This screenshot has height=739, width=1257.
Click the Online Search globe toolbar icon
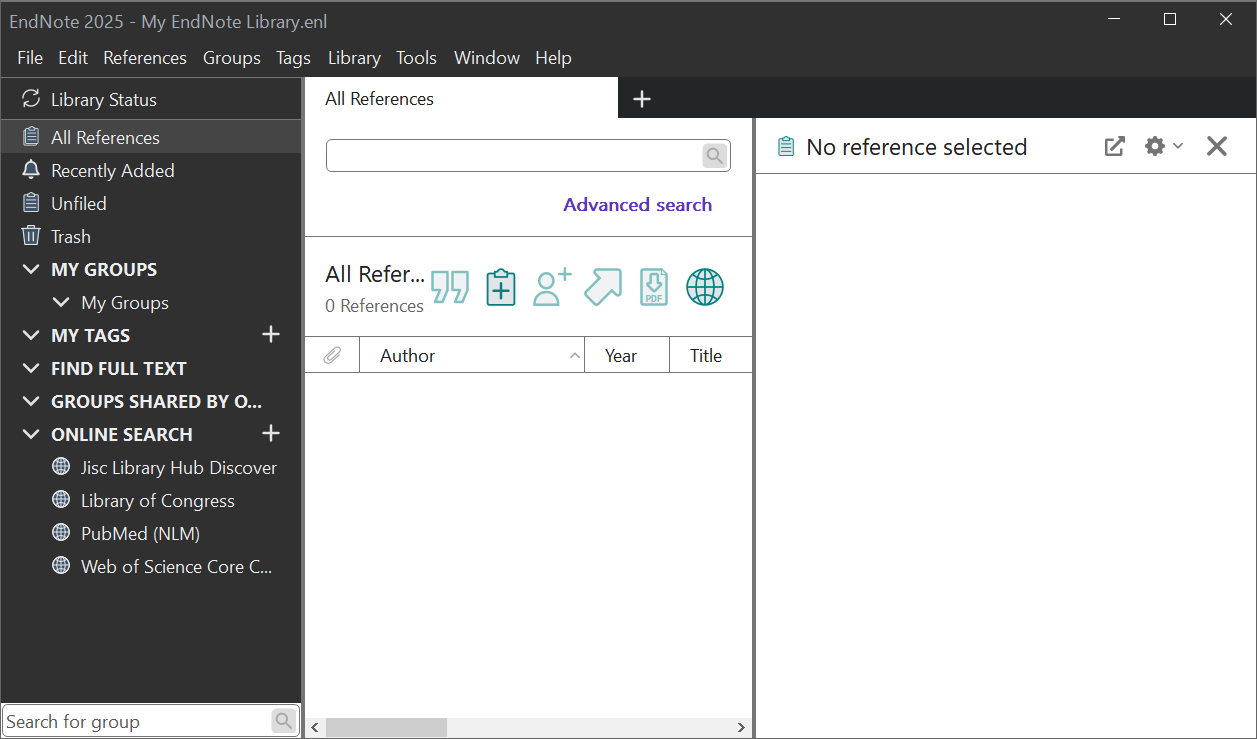pyautogui.click(x=704, y=287)
